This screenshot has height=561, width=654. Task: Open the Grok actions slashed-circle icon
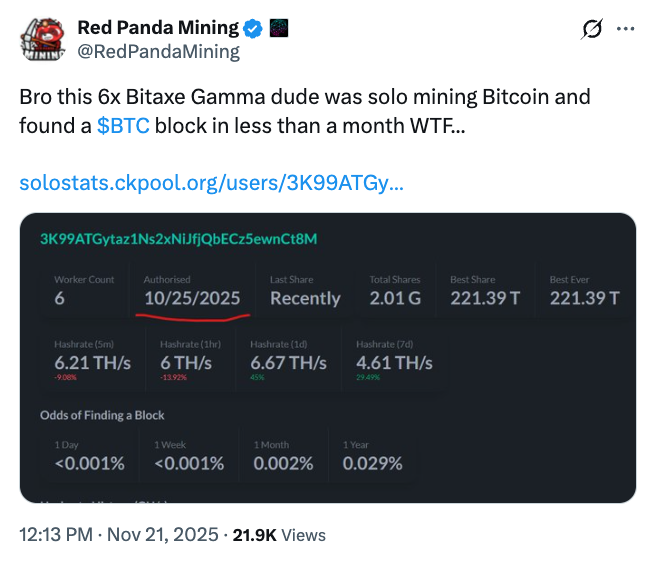591,30
